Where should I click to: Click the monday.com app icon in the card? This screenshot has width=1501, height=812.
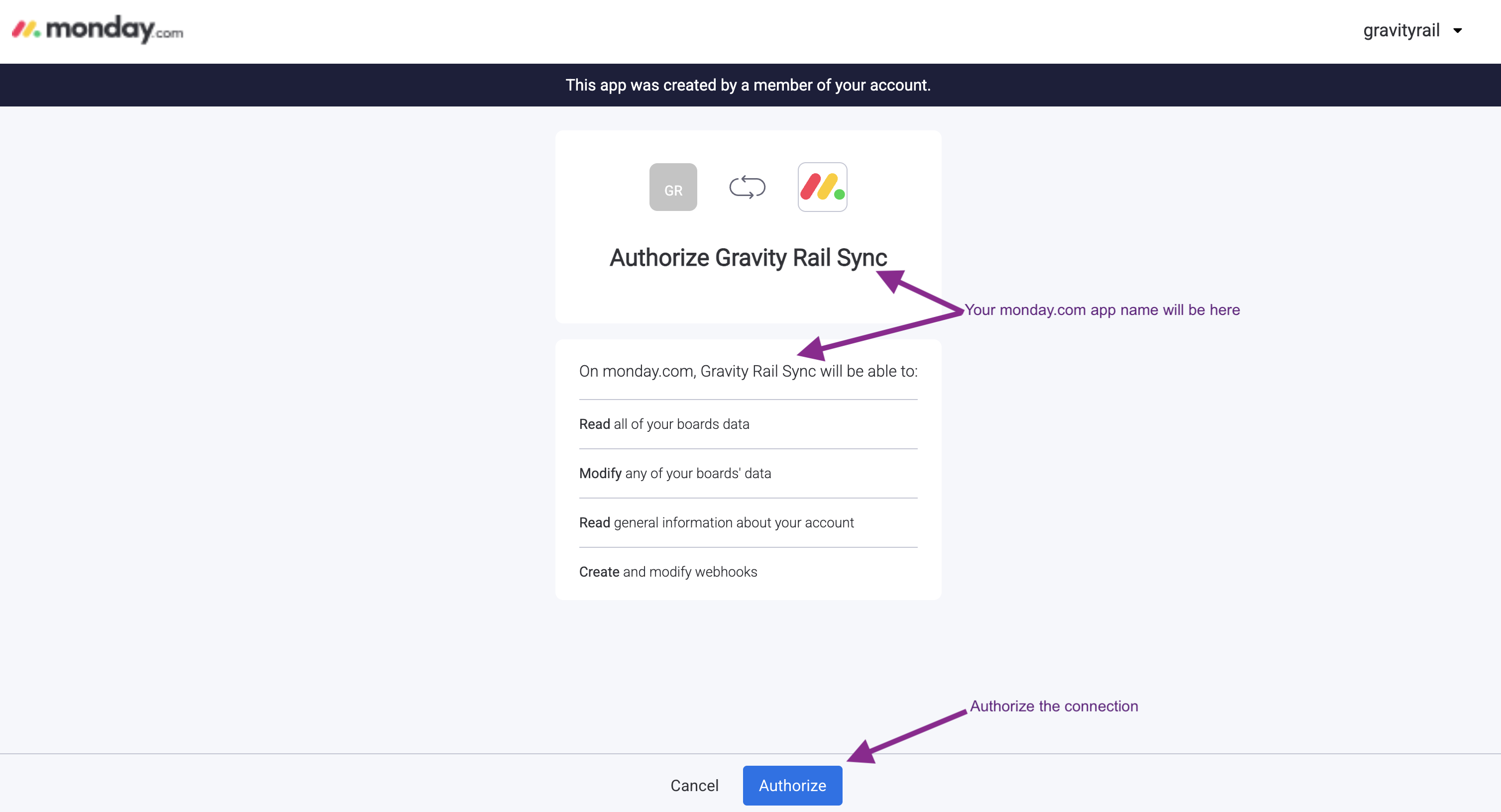coord(822,187)
